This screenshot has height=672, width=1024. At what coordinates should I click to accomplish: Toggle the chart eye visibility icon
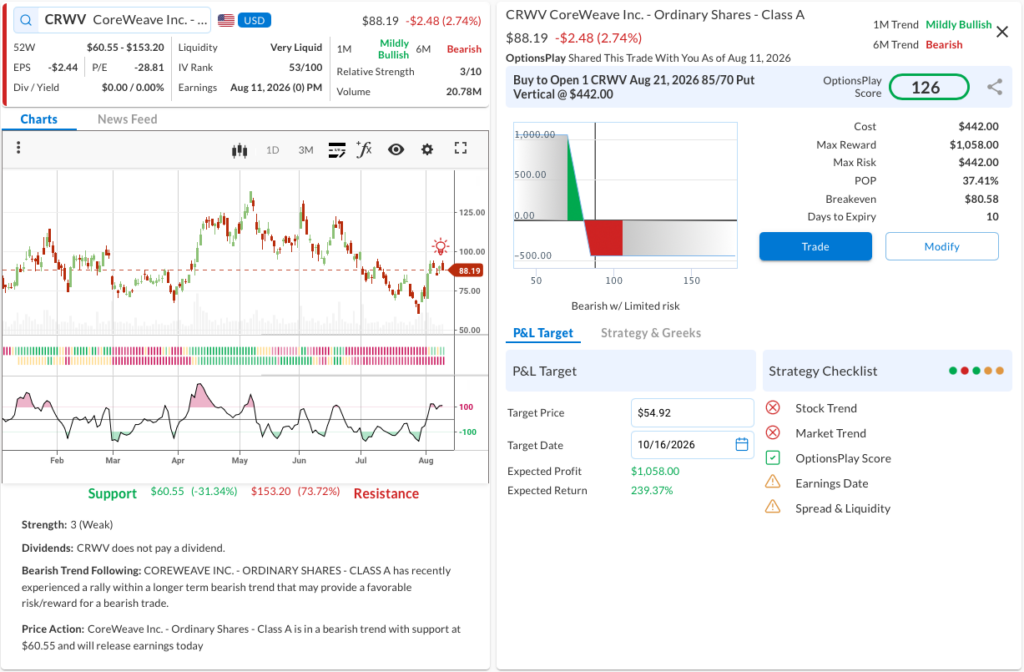click(x=396, y=150)
